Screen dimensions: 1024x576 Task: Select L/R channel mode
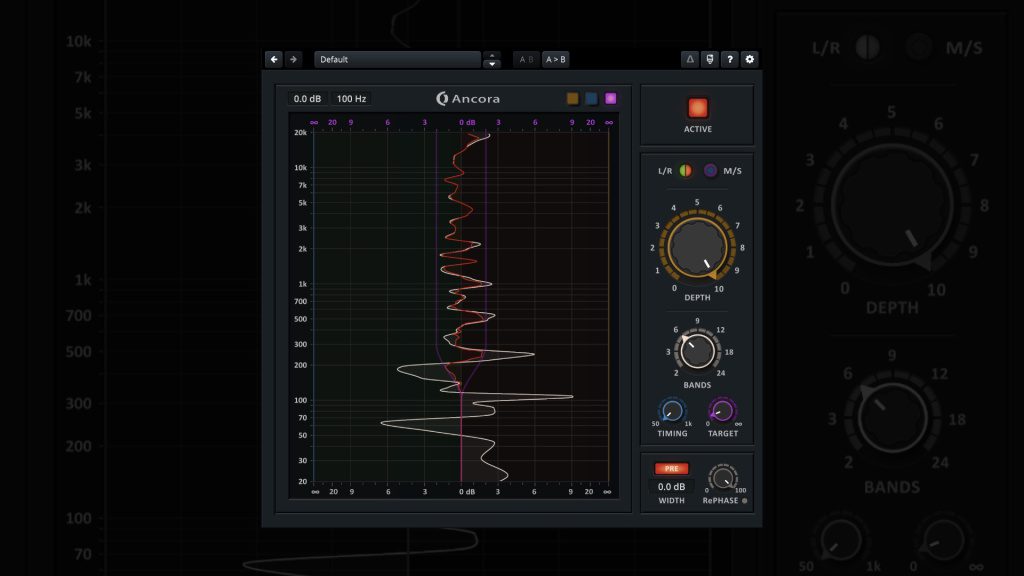click(685, 171)
